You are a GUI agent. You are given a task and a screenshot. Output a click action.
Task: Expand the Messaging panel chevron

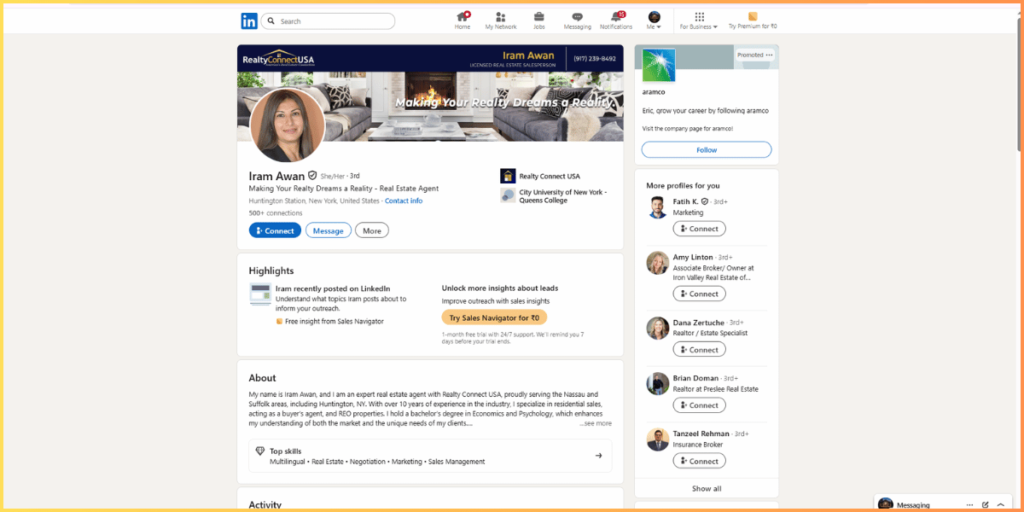pyautogui.click(x=1001, y=505)
